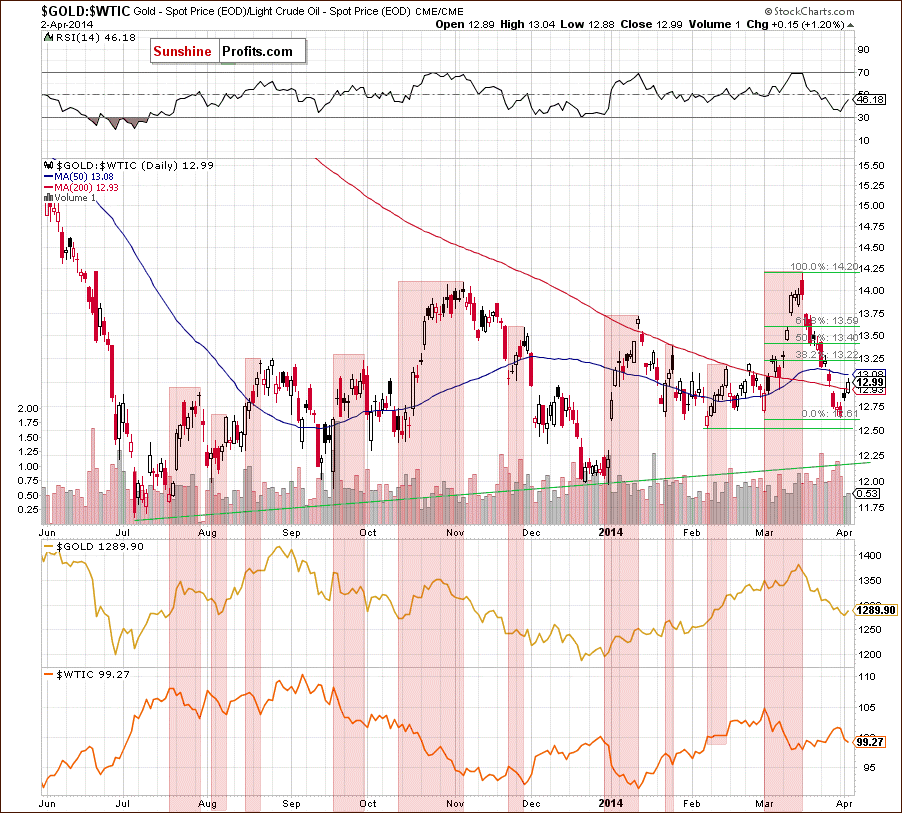Click the Low 12.88 value in header
Viewport: 902px width, 813px height.
[587, 25]
